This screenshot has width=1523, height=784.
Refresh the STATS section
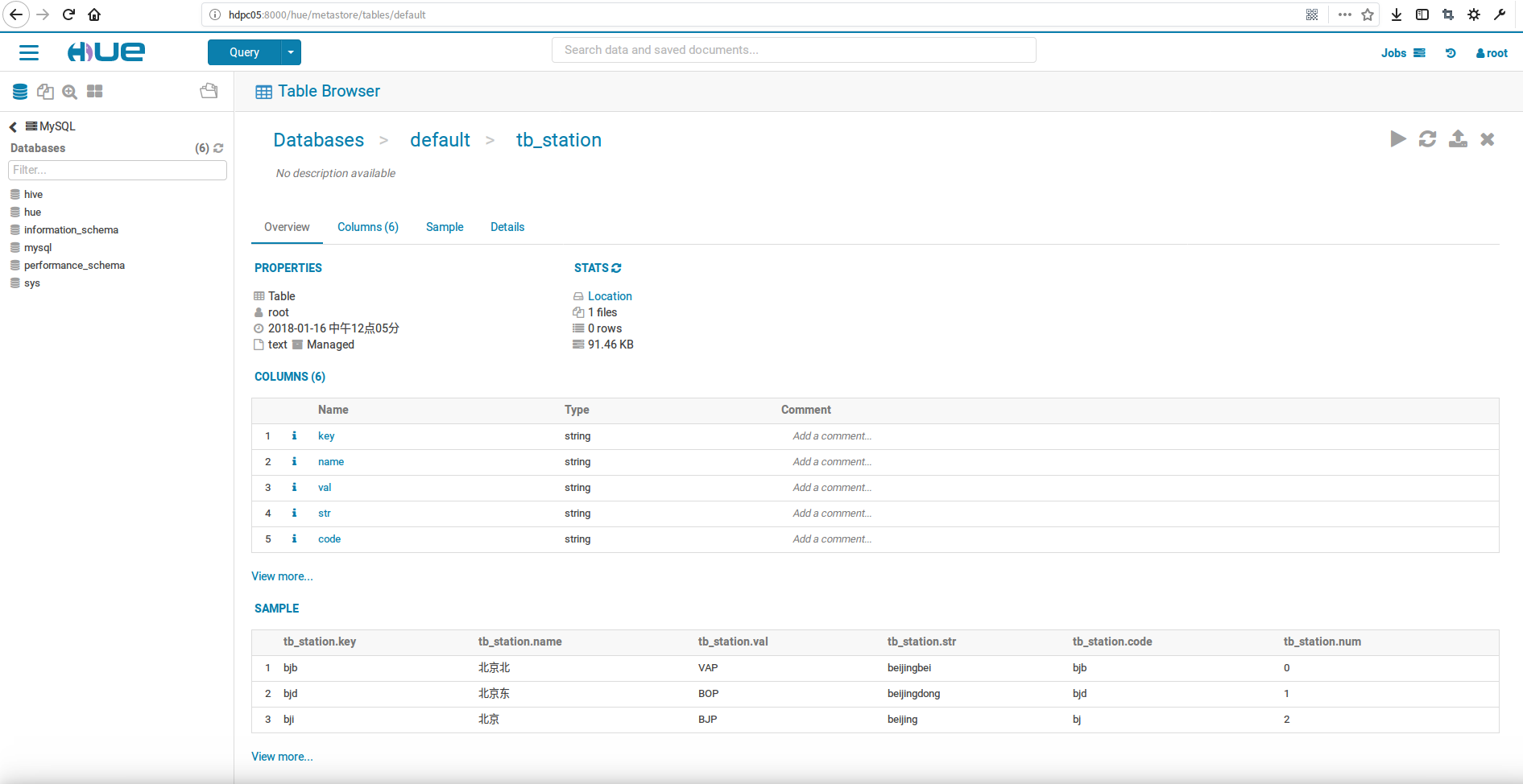pos(617,268)
